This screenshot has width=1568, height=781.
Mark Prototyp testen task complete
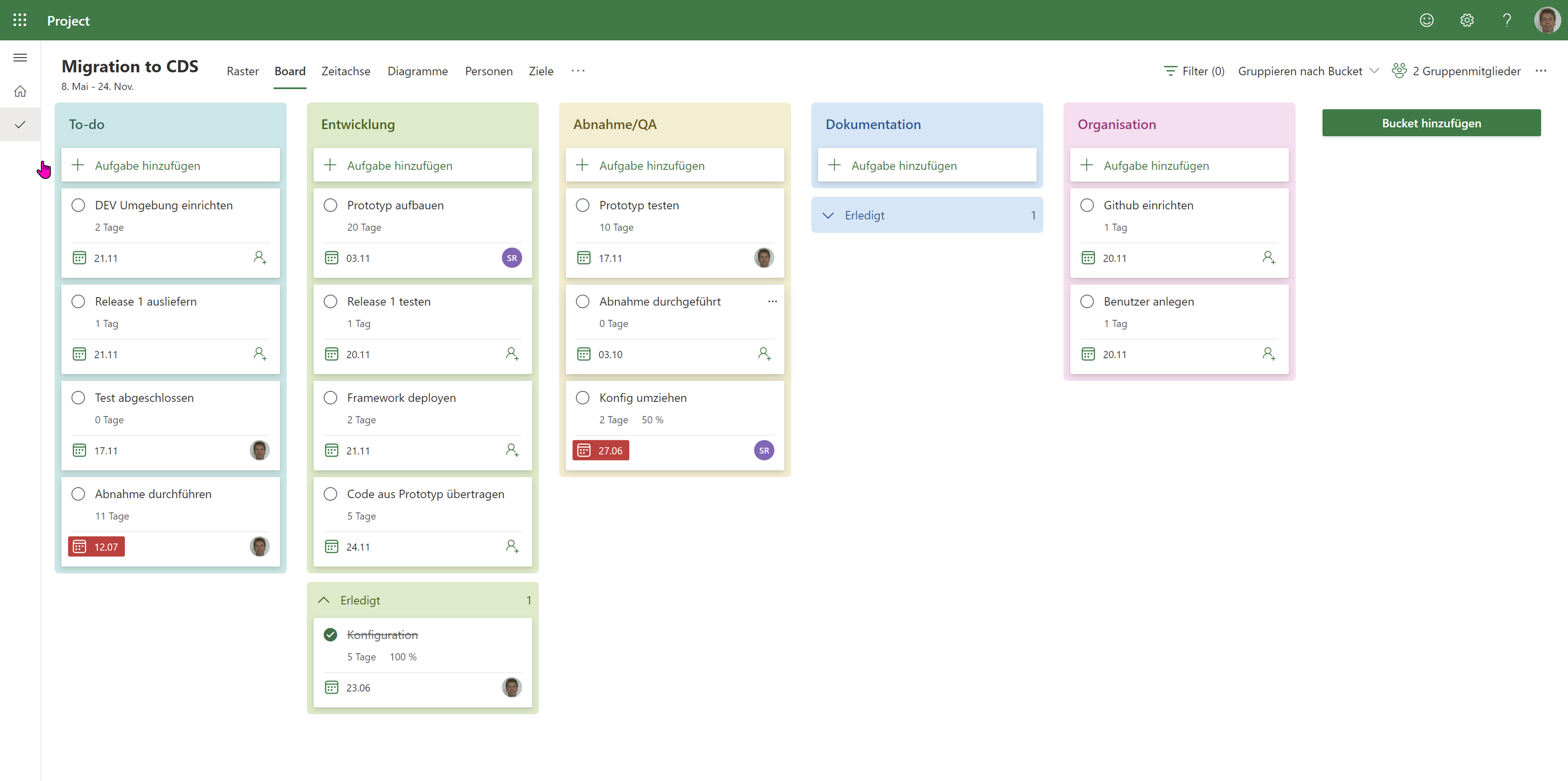point(583,205)
